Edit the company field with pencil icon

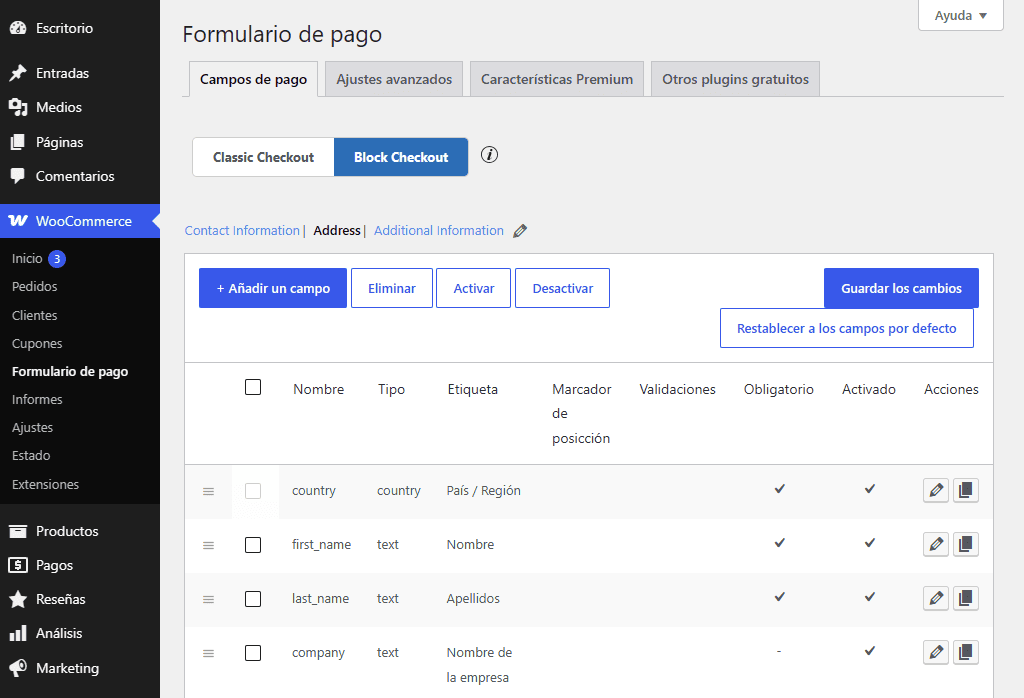[936, 652]
